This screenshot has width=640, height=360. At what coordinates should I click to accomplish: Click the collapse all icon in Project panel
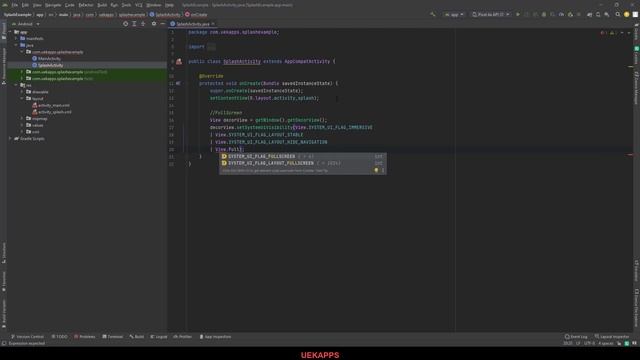(x=143, y=24)
